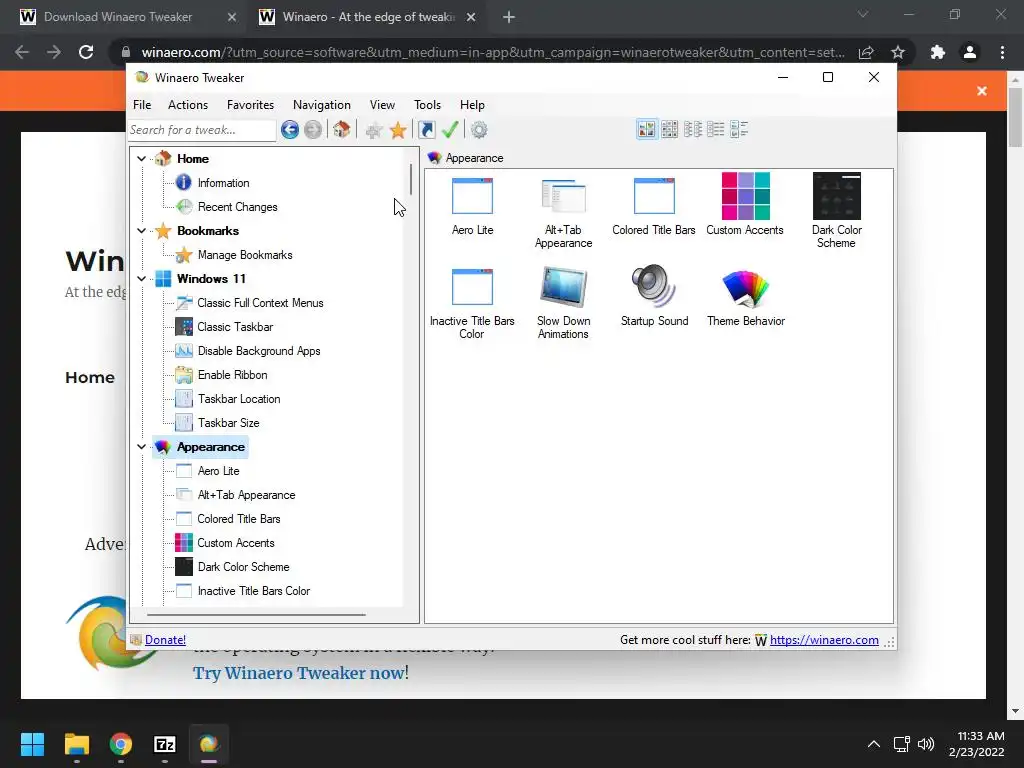This screenshot has height=768, width=1024.
Task: Open the Windows Start menu
Action: [x=32, y=744]
